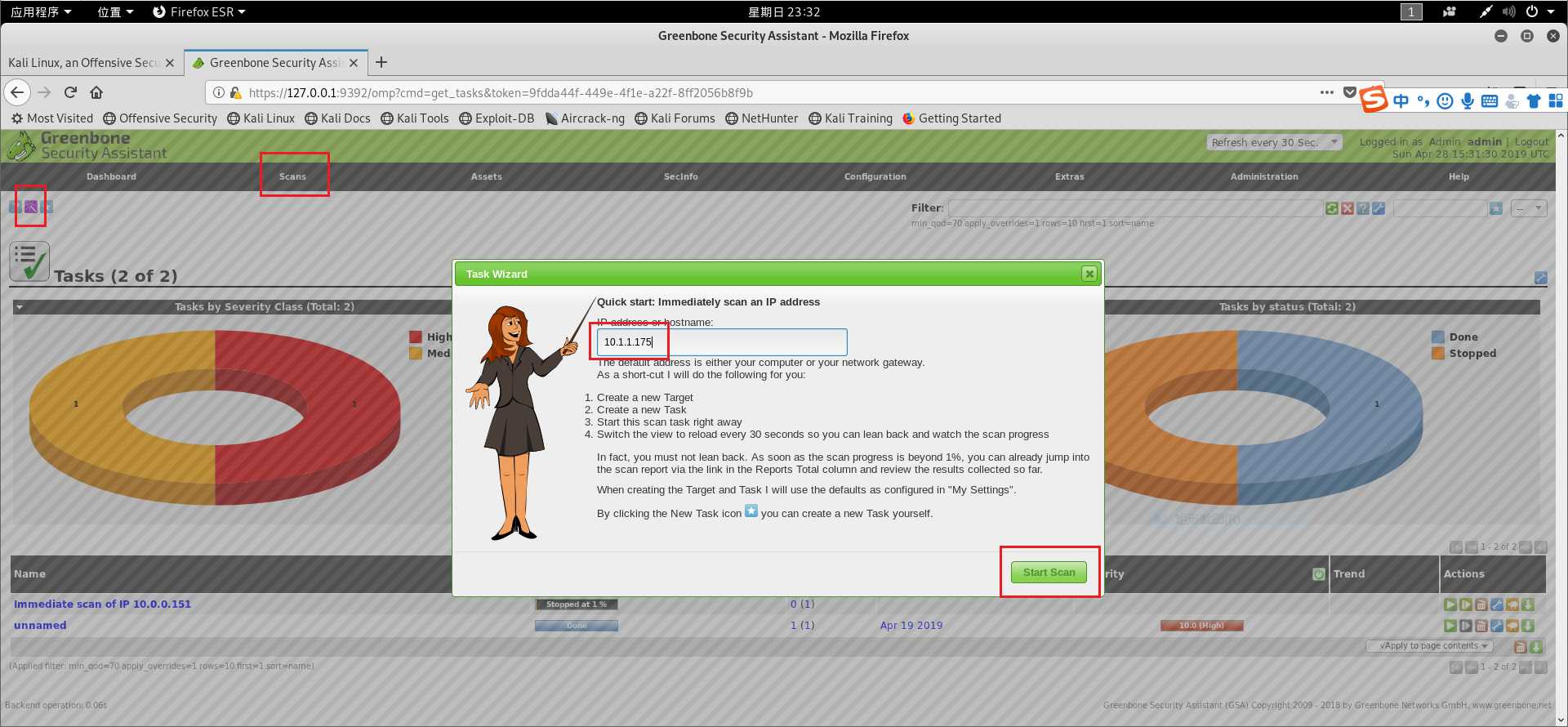Viewport: 1568px width, 727px height.
Task: Open the Apply to page contents dropdown
Action: [1429, 646]
